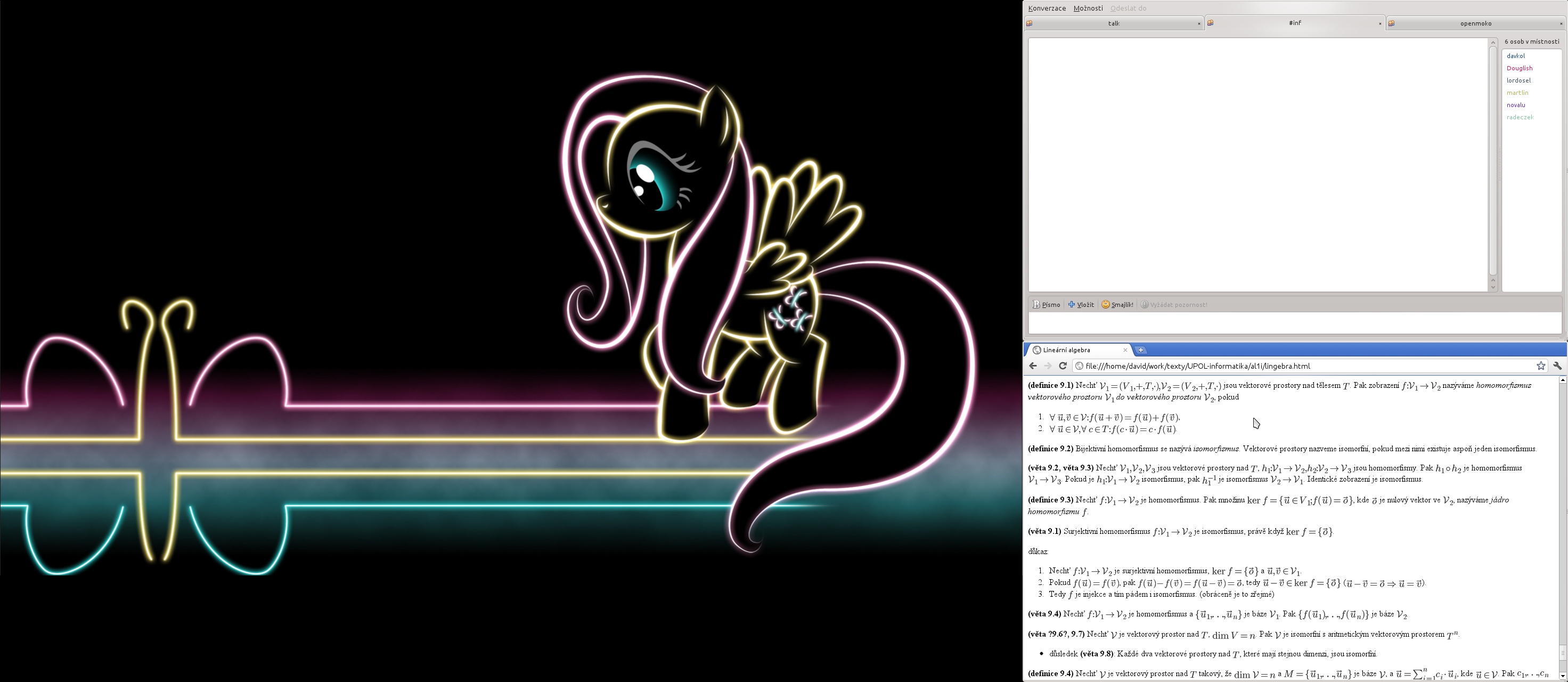Select user Douglish in the room list
The height and width of the screenshot is (682, 1568).
click(x=1520, y=68)
